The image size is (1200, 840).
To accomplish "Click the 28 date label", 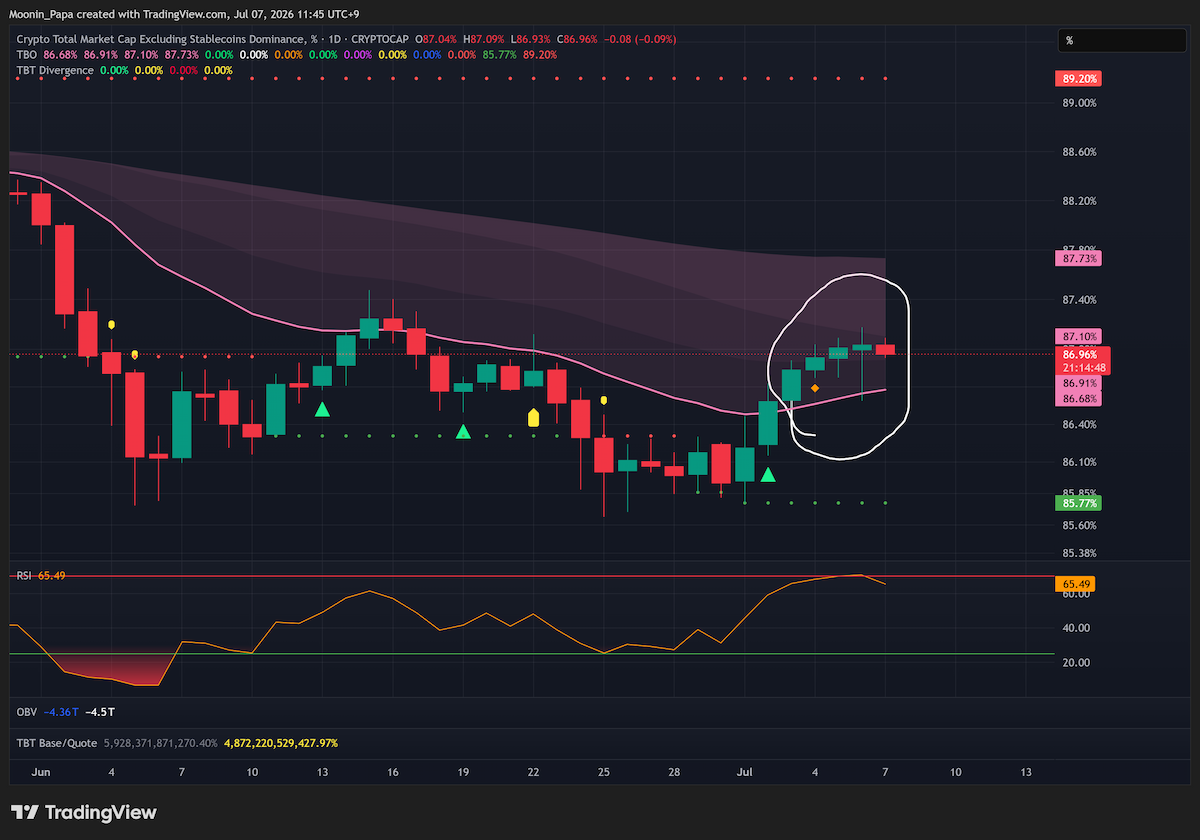I will 675,773.
